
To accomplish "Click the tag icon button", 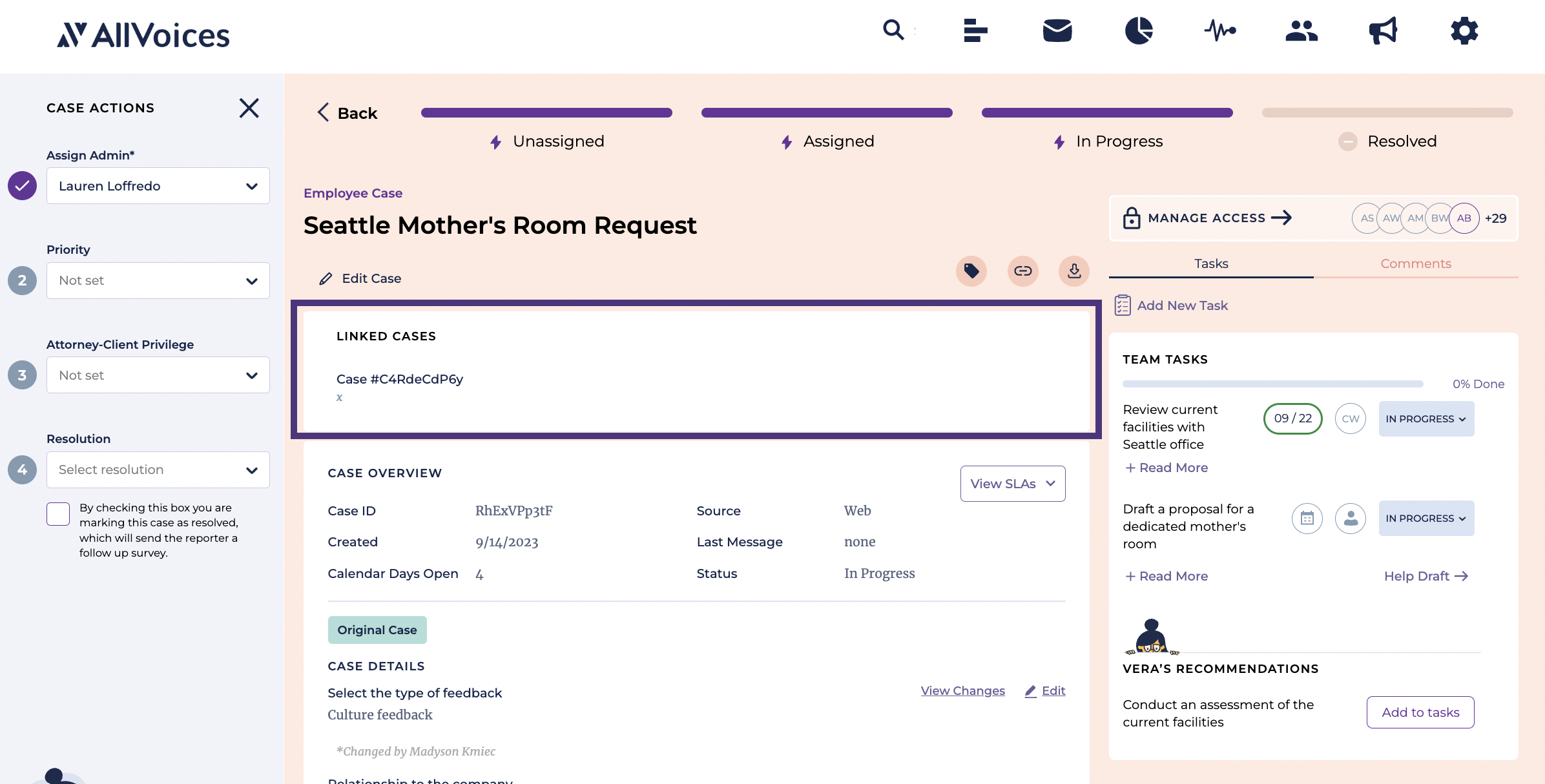I will 971,271.
